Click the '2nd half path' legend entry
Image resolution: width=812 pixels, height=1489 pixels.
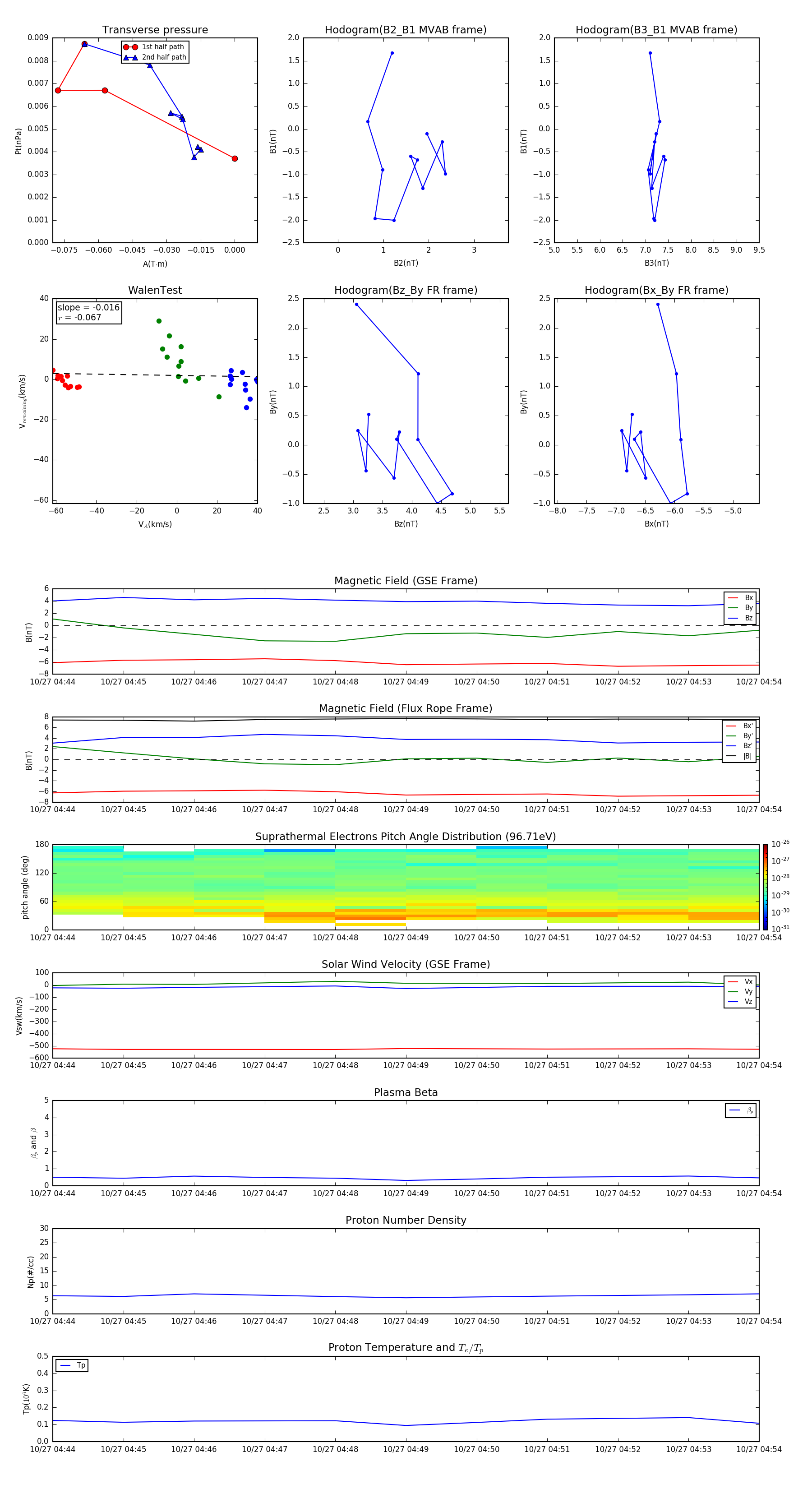tap(155, 57)
